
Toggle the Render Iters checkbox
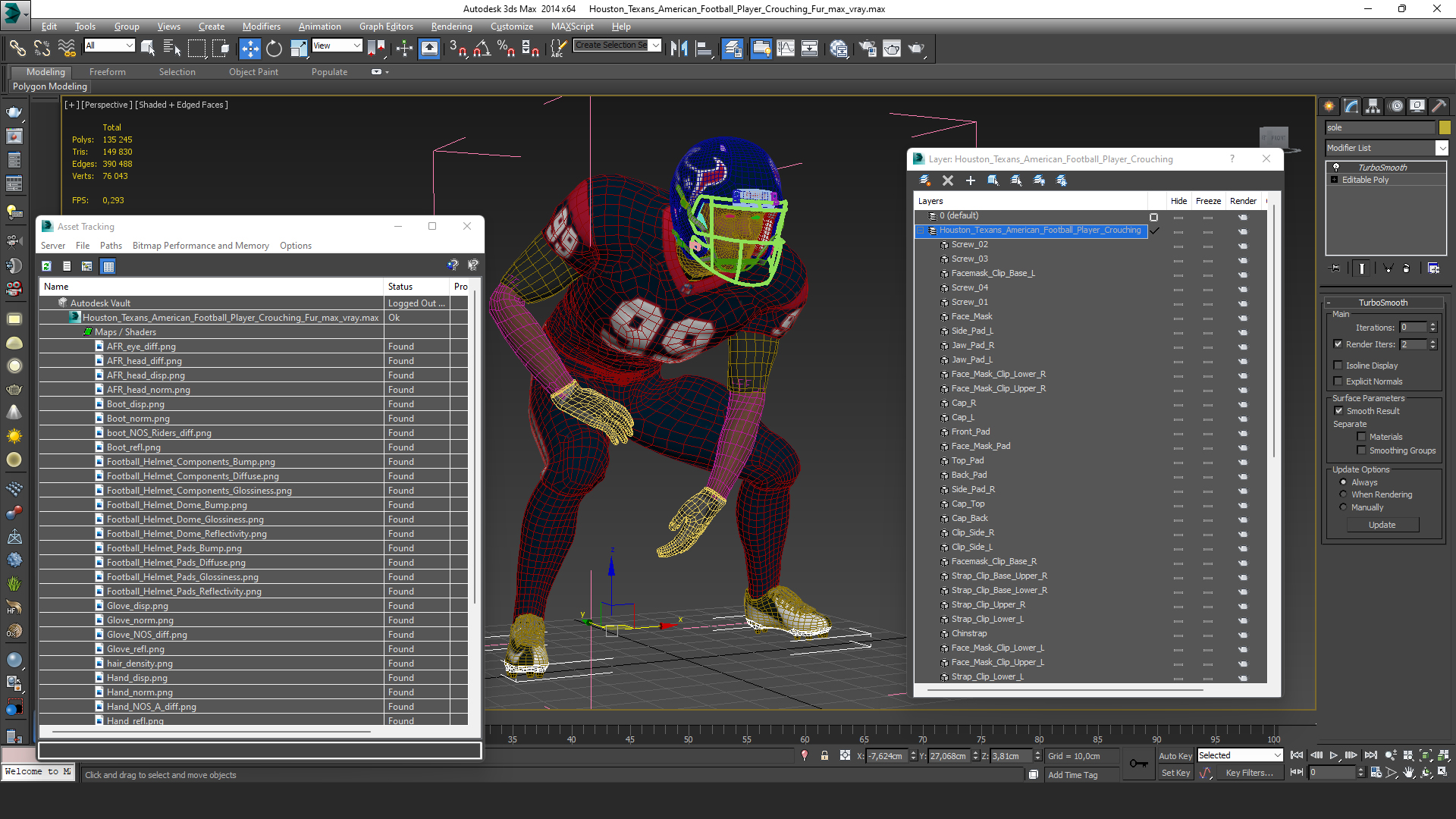pos(1338,344)
